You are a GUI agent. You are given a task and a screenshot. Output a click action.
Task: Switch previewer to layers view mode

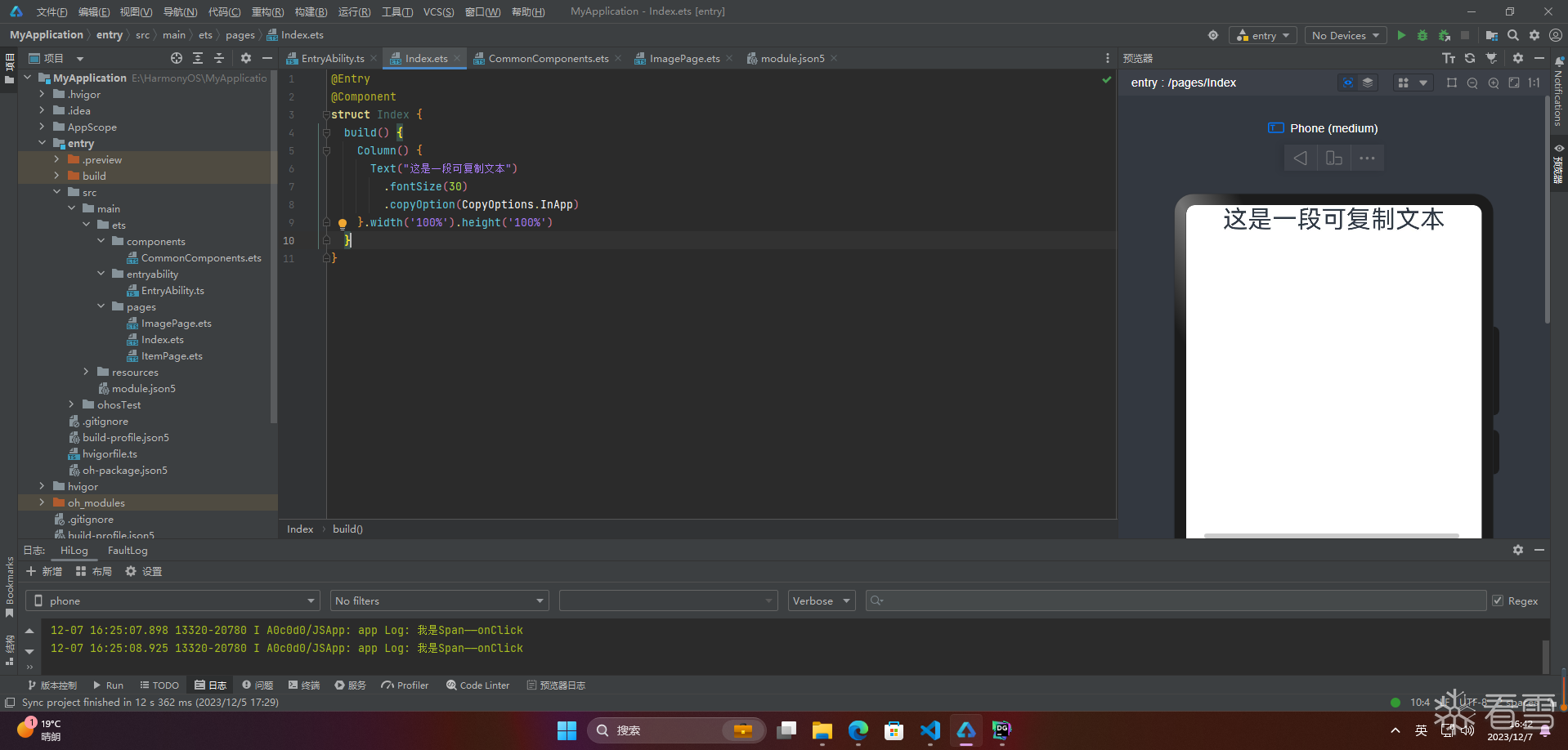pos(1368,83)
